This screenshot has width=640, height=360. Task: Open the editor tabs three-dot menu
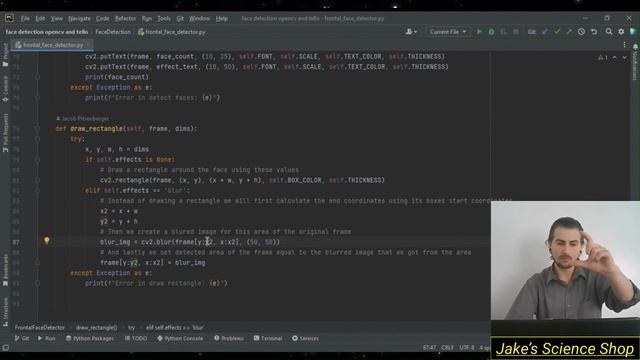tap(624, 45)
